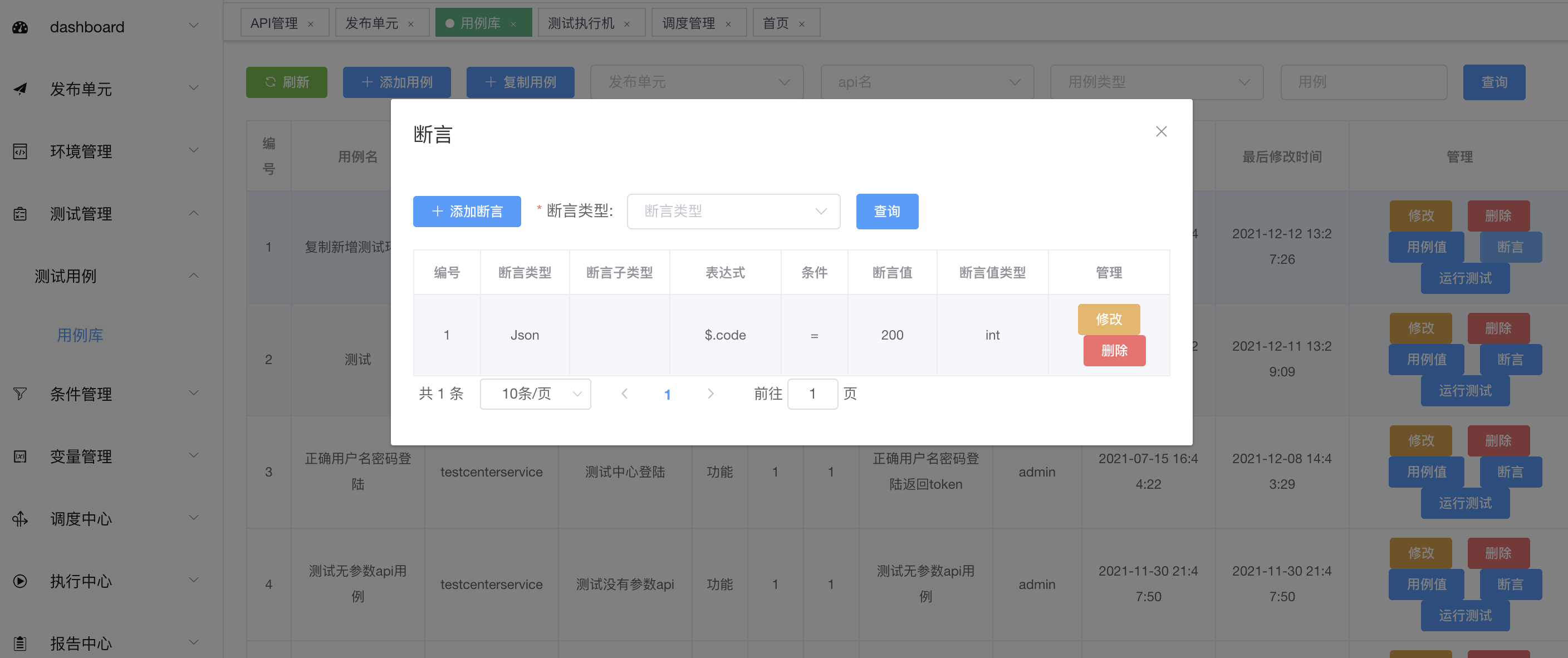Expand the 发布单元 sidebar menu
The height and width of the screenshot is (658, 1568).
pyautogui.click(x=194, y=87)
